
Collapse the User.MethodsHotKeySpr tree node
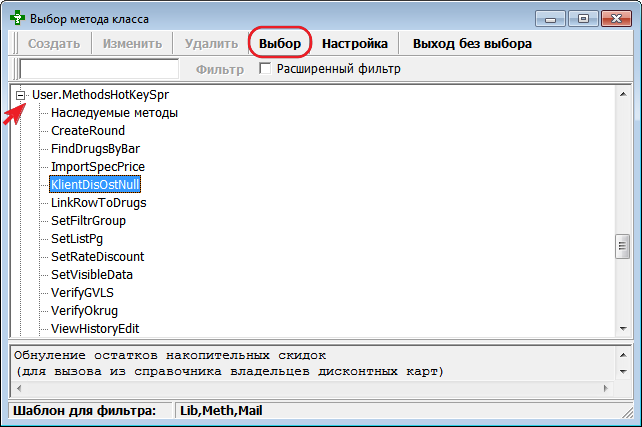click(x=19, y=95)
